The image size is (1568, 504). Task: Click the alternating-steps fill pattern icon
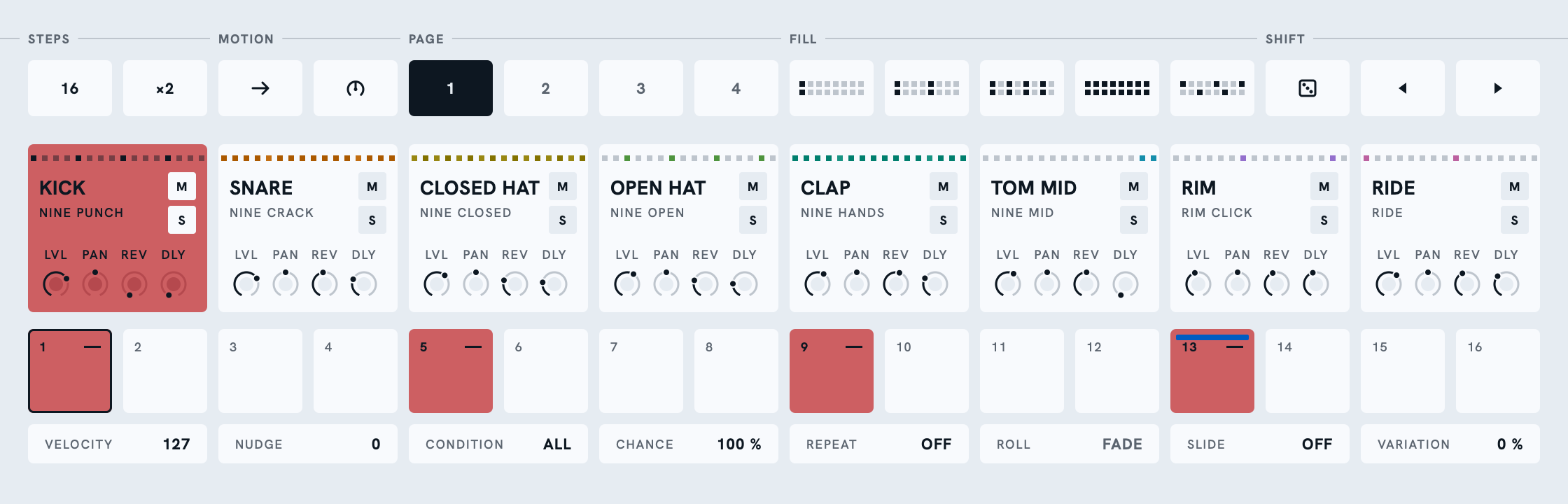point(1022,88)
